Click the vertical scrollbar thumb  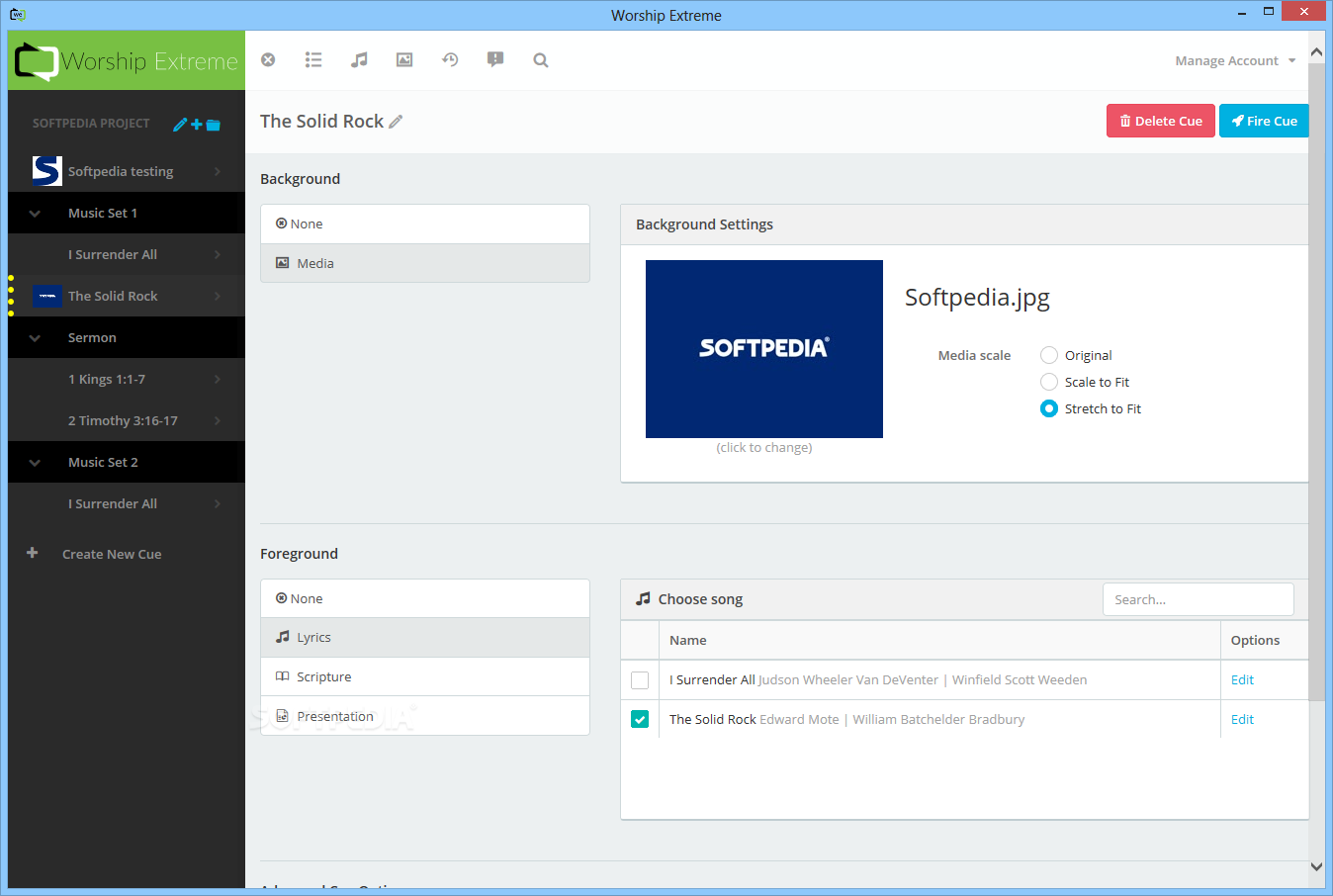point(1316,381)
